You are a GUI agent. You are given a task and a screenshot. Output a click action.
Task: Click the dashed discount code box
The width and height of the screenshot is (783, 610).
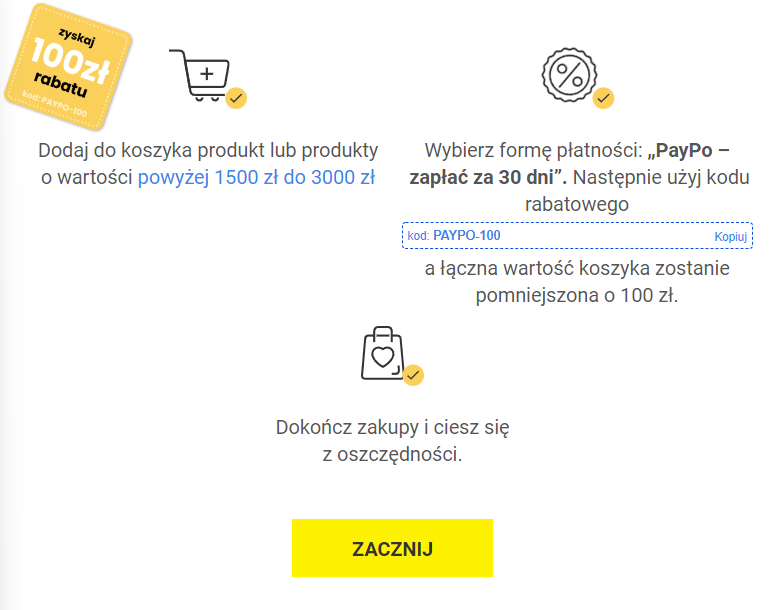pos(577,236)
